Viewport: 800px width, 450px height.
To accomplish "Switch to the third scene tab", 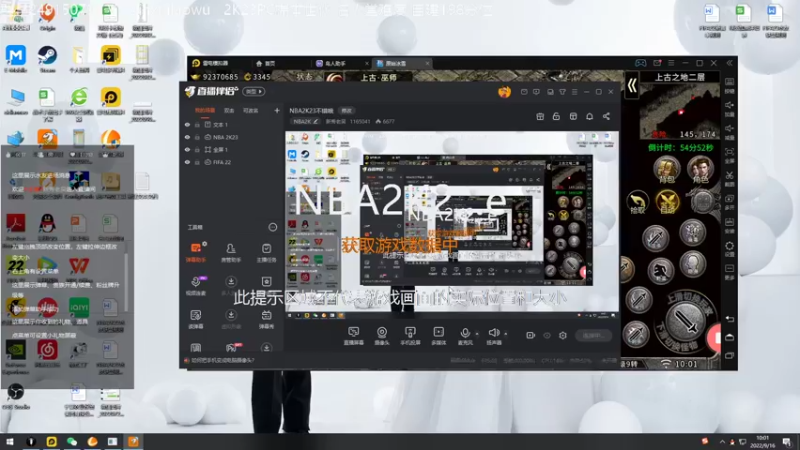I will click(250, 110).
